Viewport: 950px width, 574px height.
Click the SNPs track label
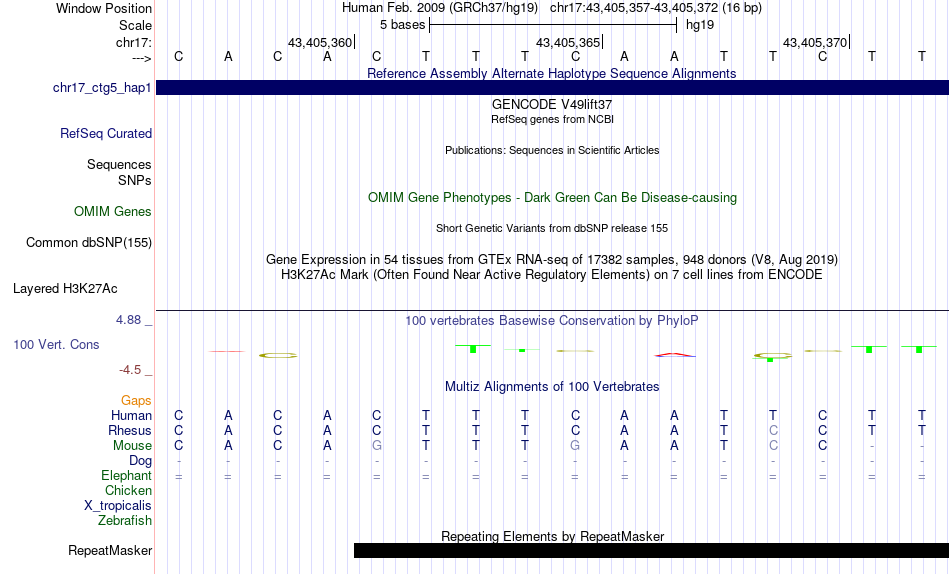pyautogui.click(x=135, y=180)
